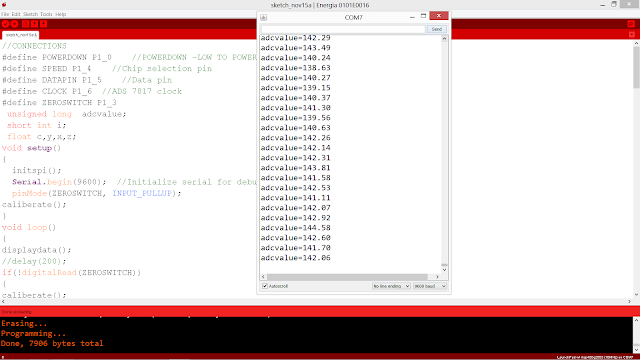
Task: Click the COM7 window title icon
Action: click(264, 17)
